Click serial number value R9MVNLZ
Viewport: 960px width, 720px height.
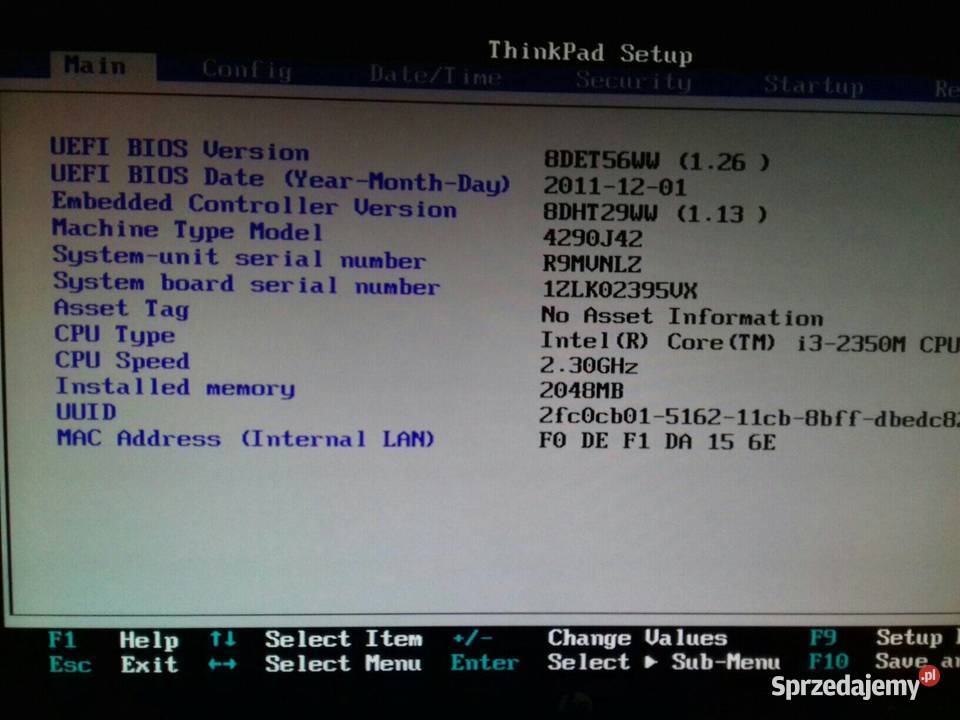point(592,264)
